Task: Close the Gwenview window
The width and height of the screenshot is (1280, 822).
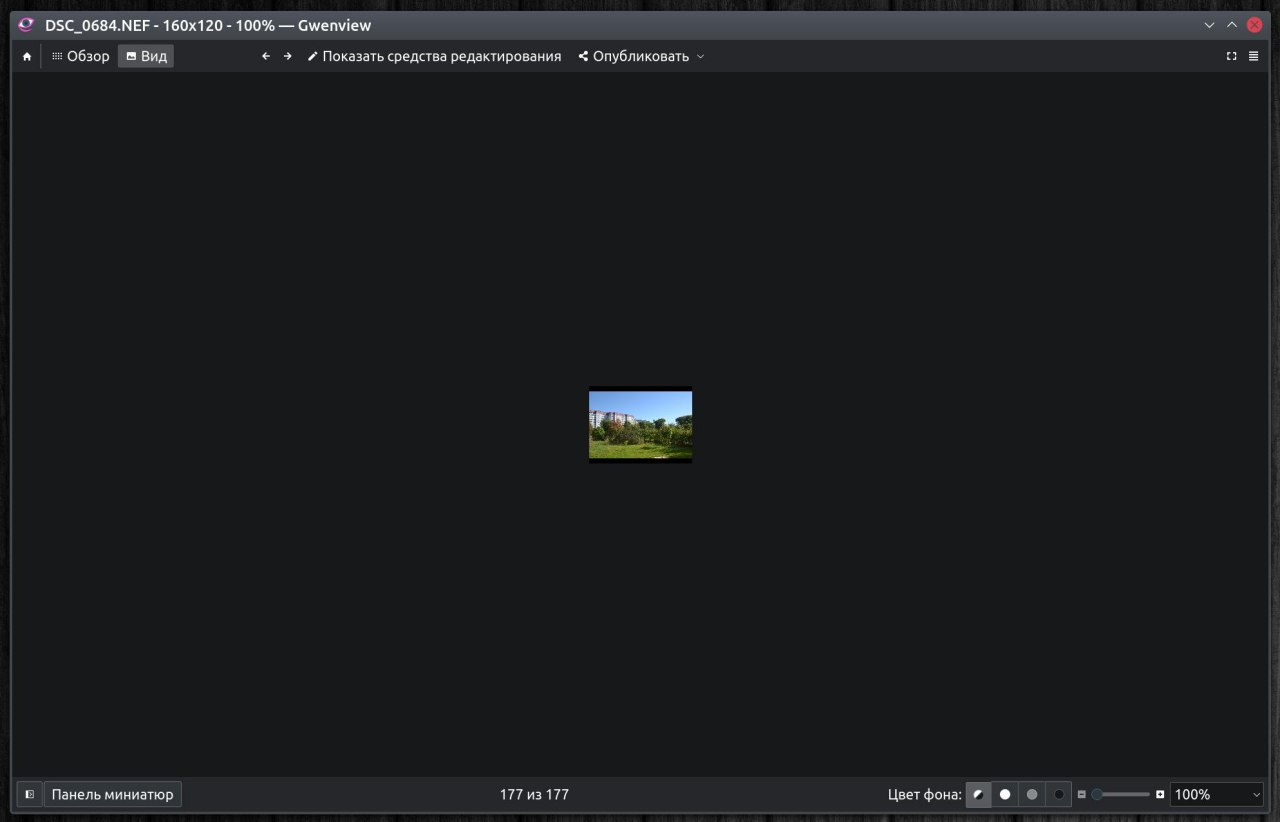Action: 1255,25
